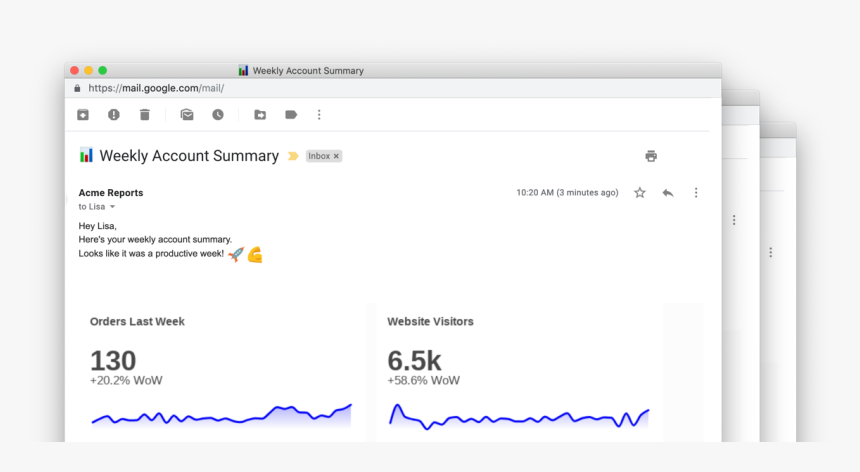Click the Website Visitors sparkline chart

coord(519,417)
